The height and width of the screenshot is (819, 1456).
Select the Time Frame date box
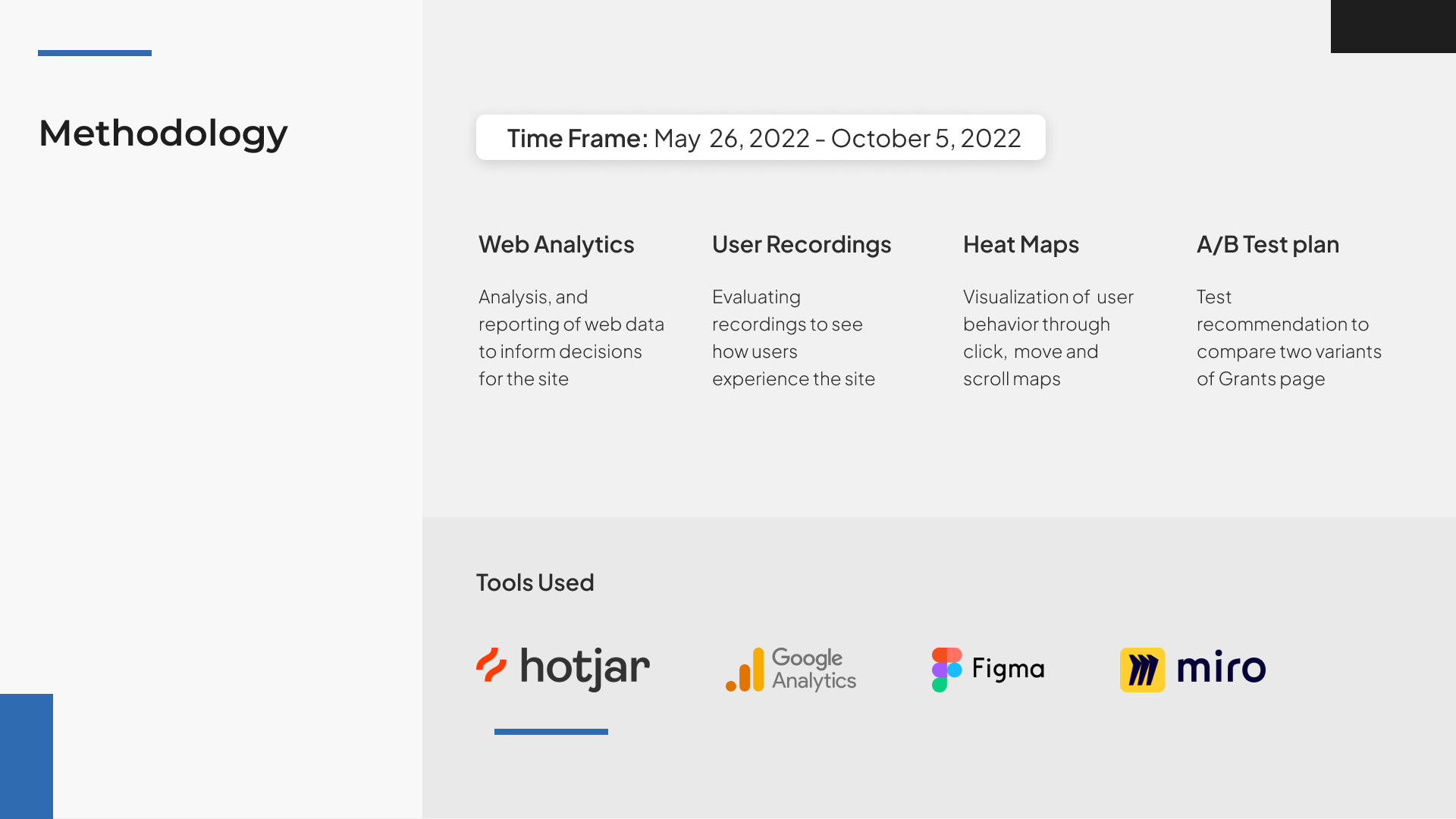pos(761,137)
